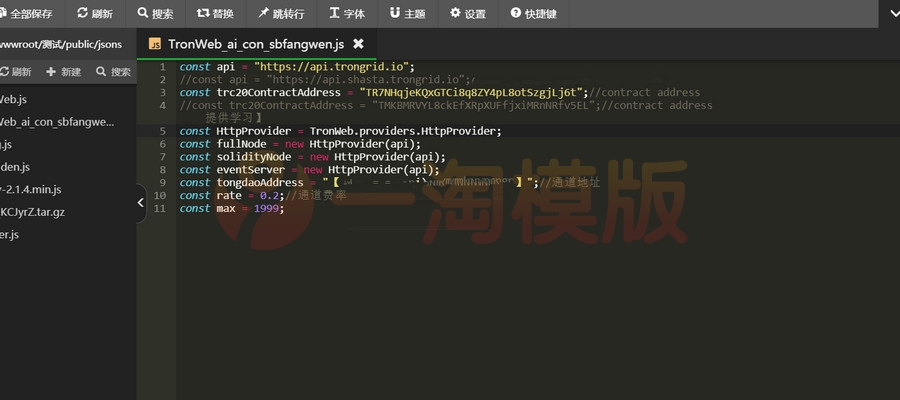Click 刷新 (Refresh) in the top toolbar
This screenshot has height=400, width=900.
(94, 14)
